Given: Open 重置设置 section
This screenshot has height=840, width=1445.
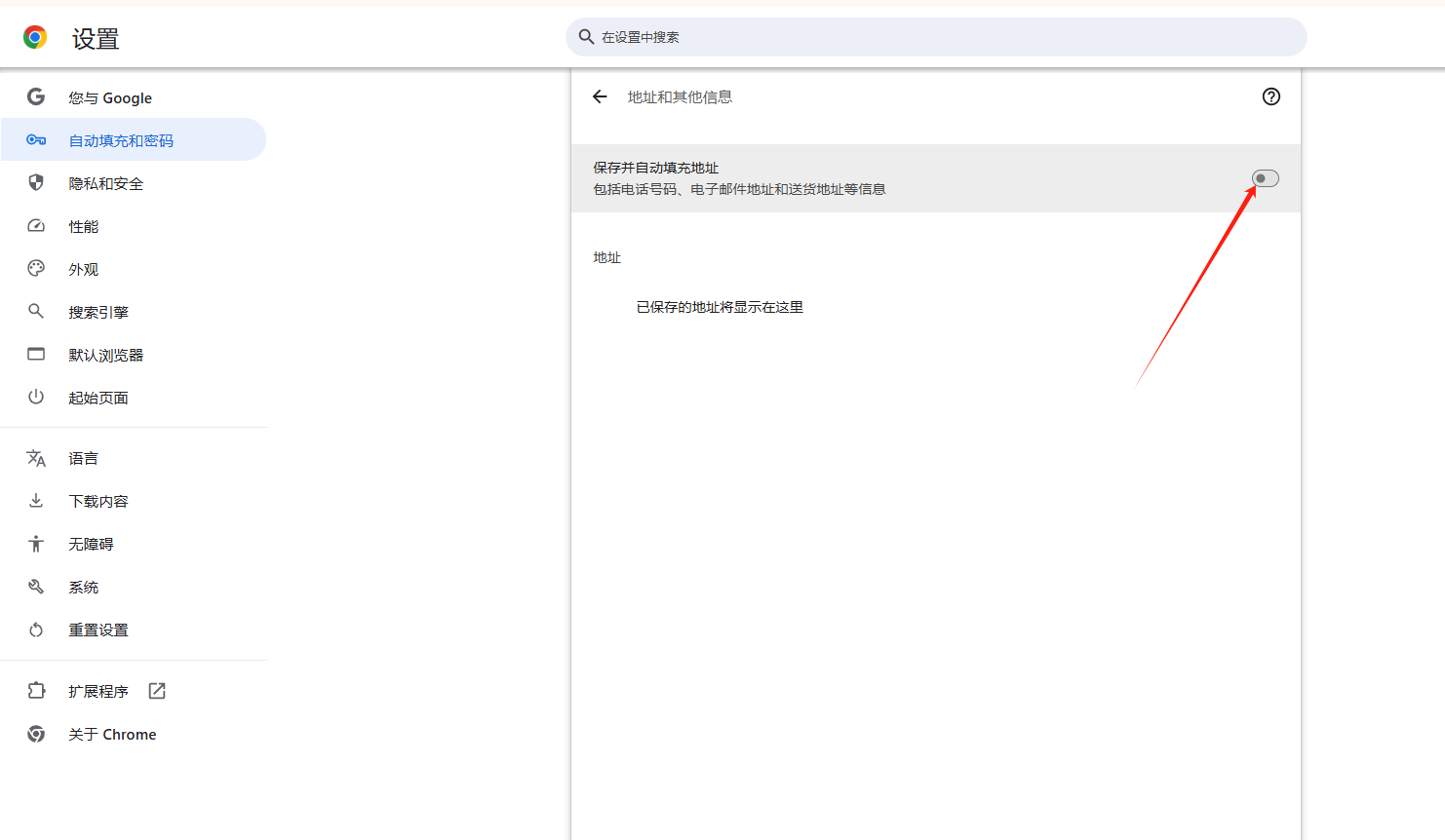Looking at the screenshot, I should 134,630.
